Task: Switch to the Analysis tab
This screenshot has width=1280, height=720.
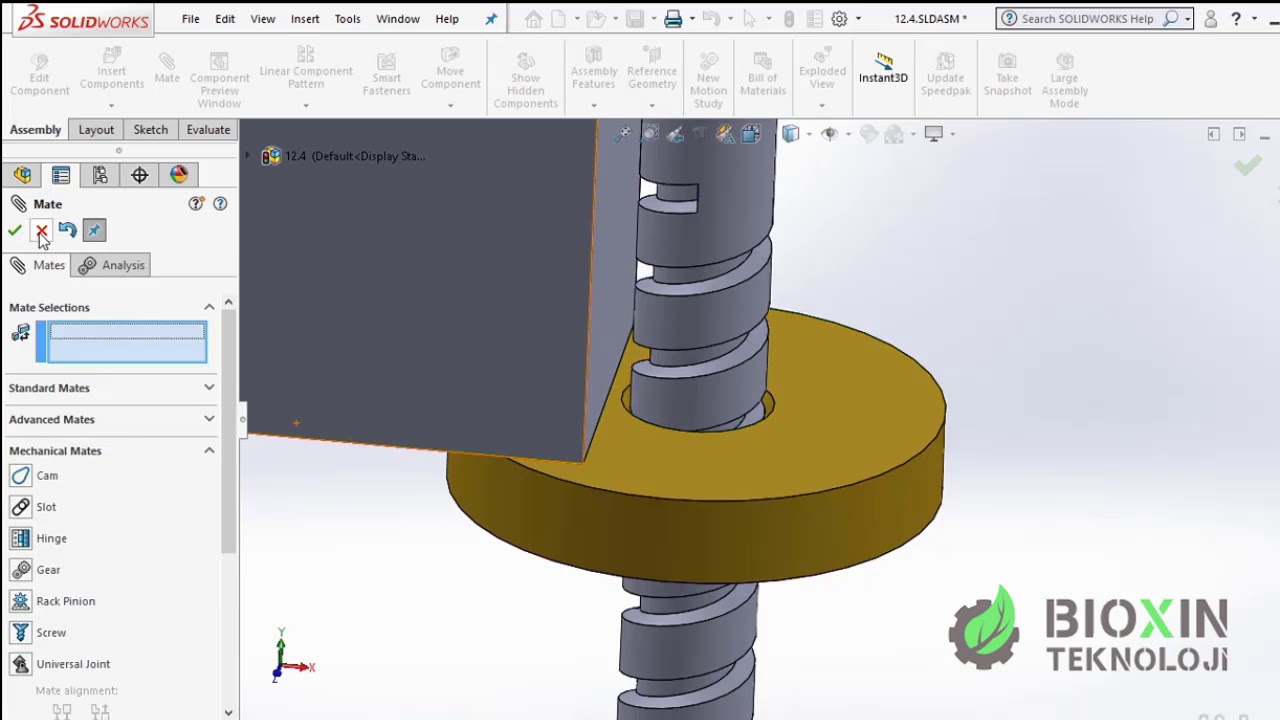Action: tap(112, 265)
